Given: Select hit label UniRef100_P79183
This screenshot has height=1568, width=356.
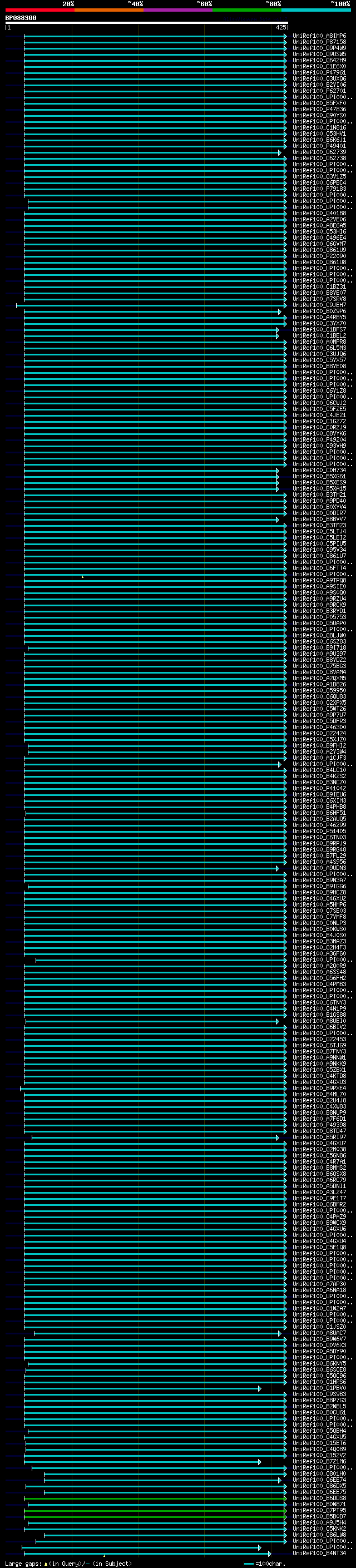Looking at the screenshot, I should 319,189.
